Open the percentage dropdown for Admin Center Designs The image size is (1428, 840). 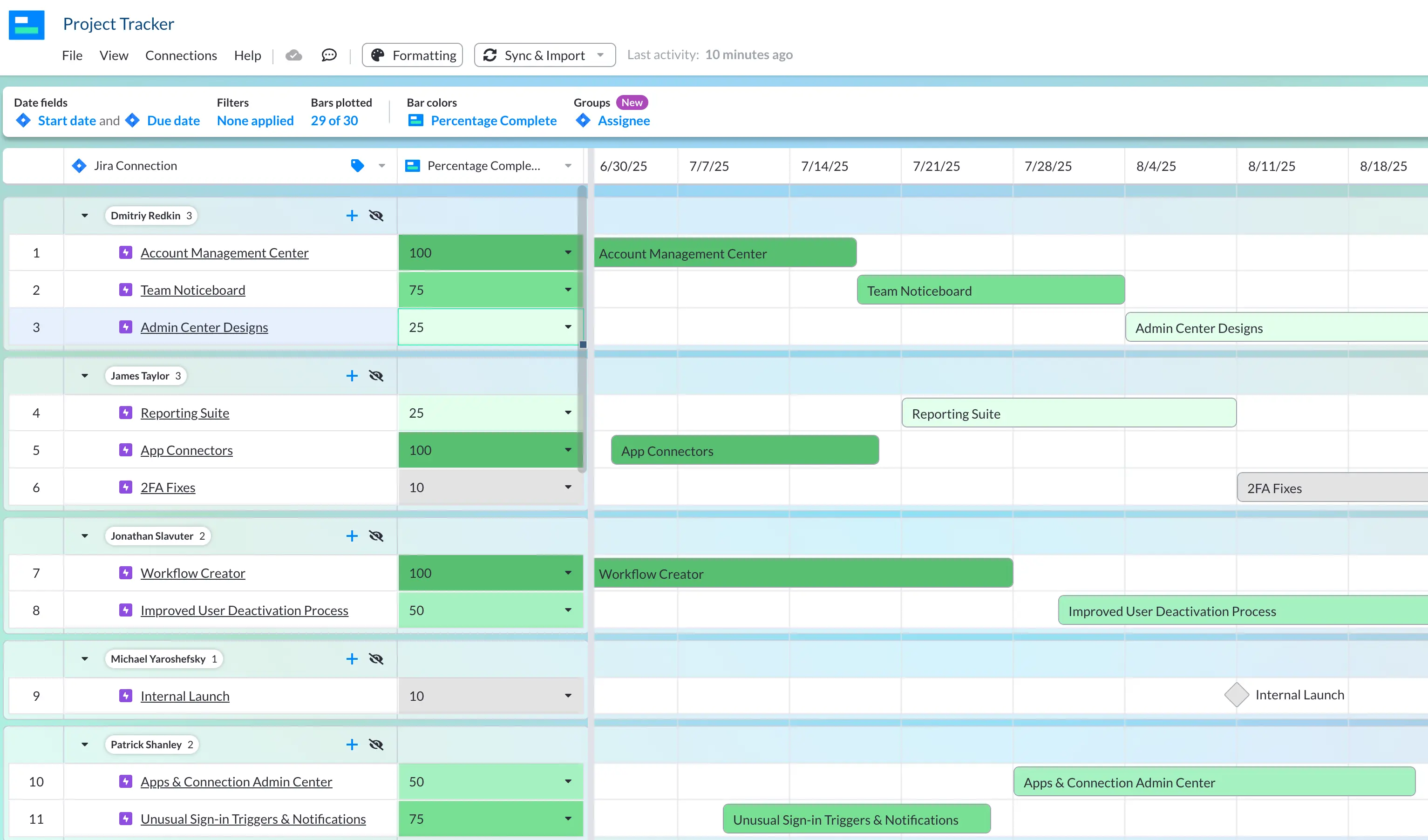(x=567, y=327)
